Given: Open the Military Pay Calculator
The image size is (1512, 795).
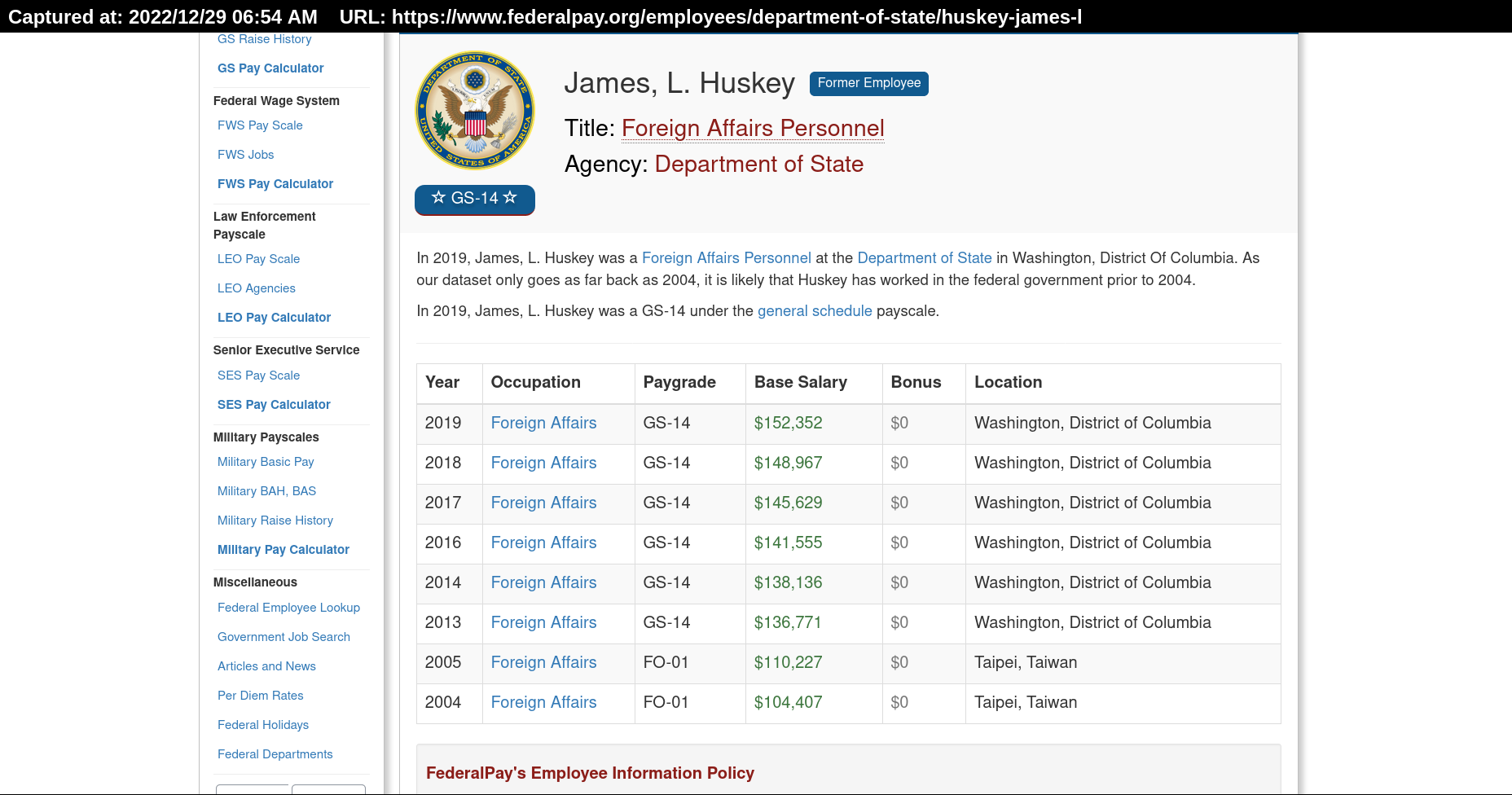Looking at the screenshot, I should 283,550.
